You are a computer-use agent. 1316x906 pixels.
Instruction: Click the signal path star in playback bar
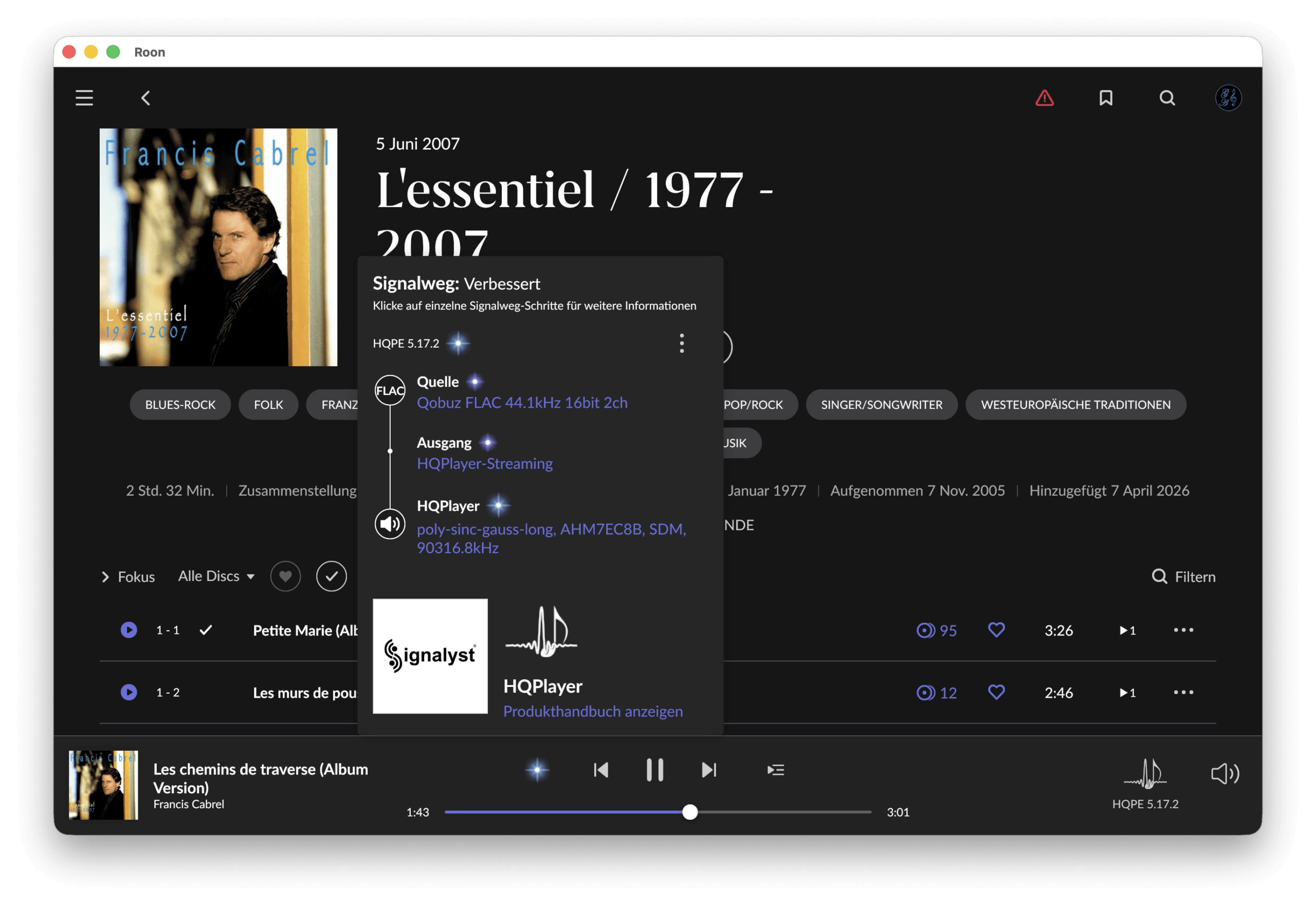pos(537,770)
